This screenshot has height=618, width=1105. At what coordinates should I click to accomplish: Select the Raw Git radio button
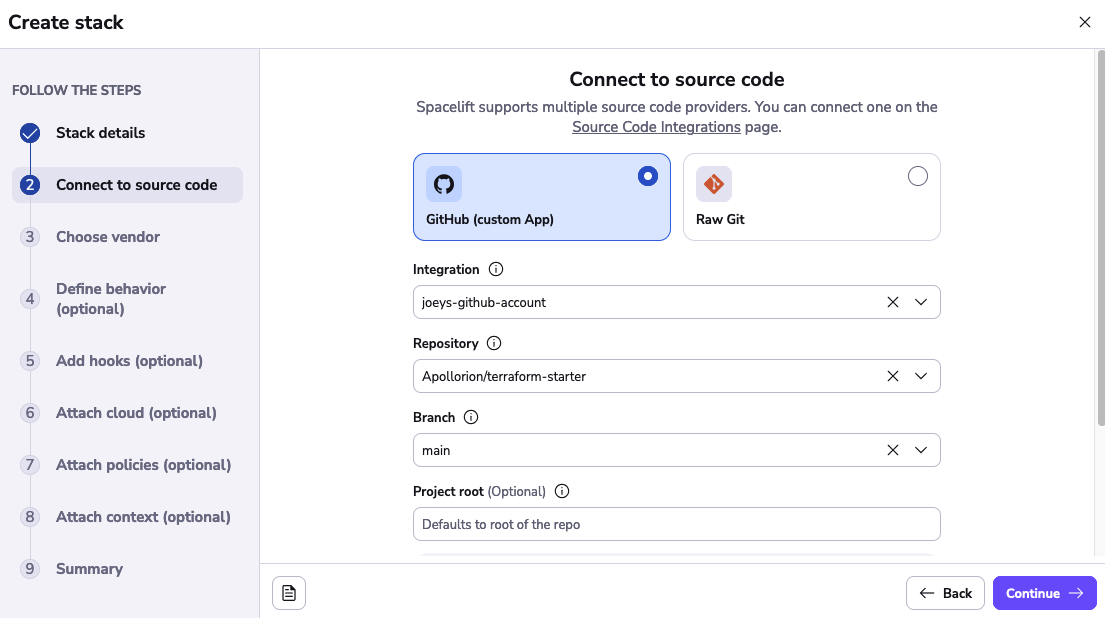[917, 176]
